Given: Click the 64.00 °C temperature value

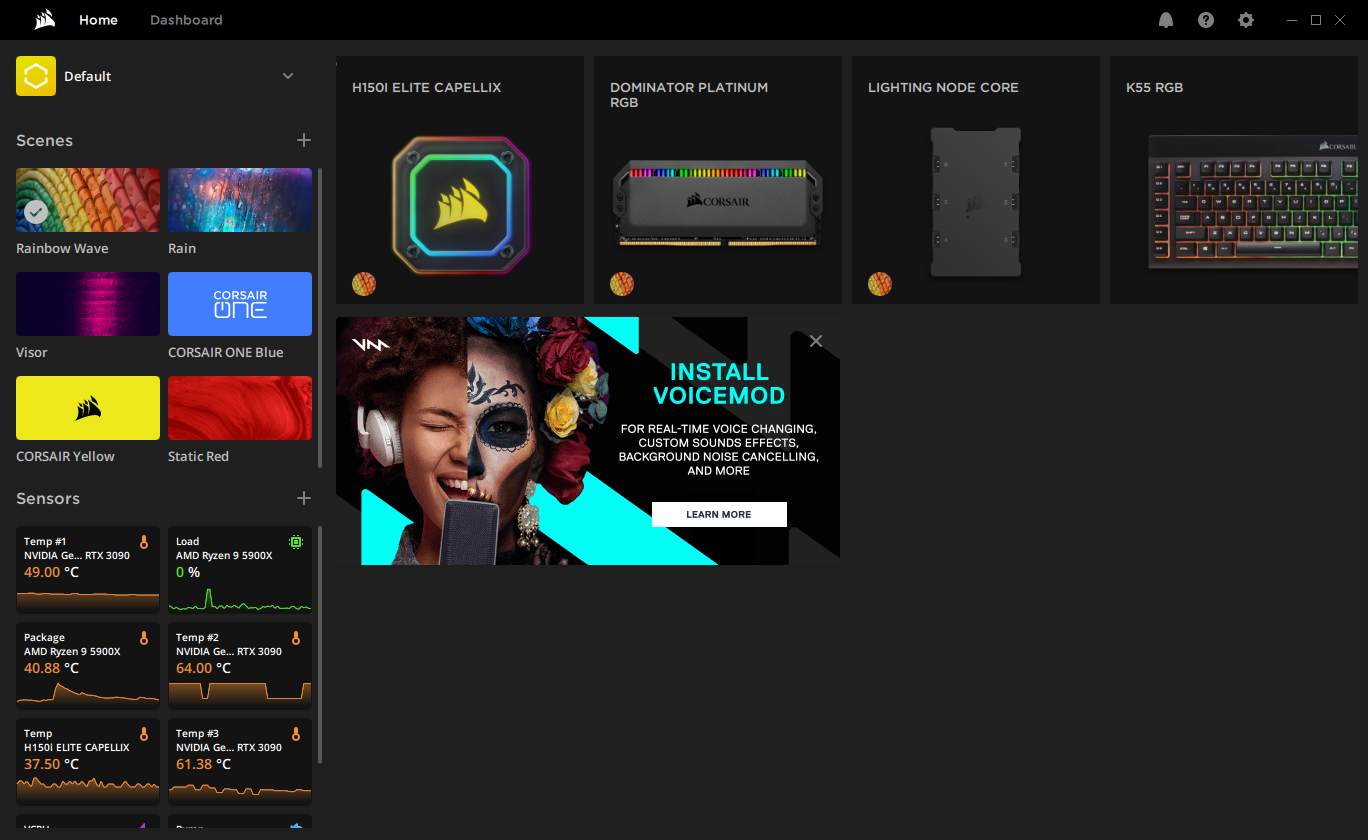Looking at the screenshot, I should [203, 669].
